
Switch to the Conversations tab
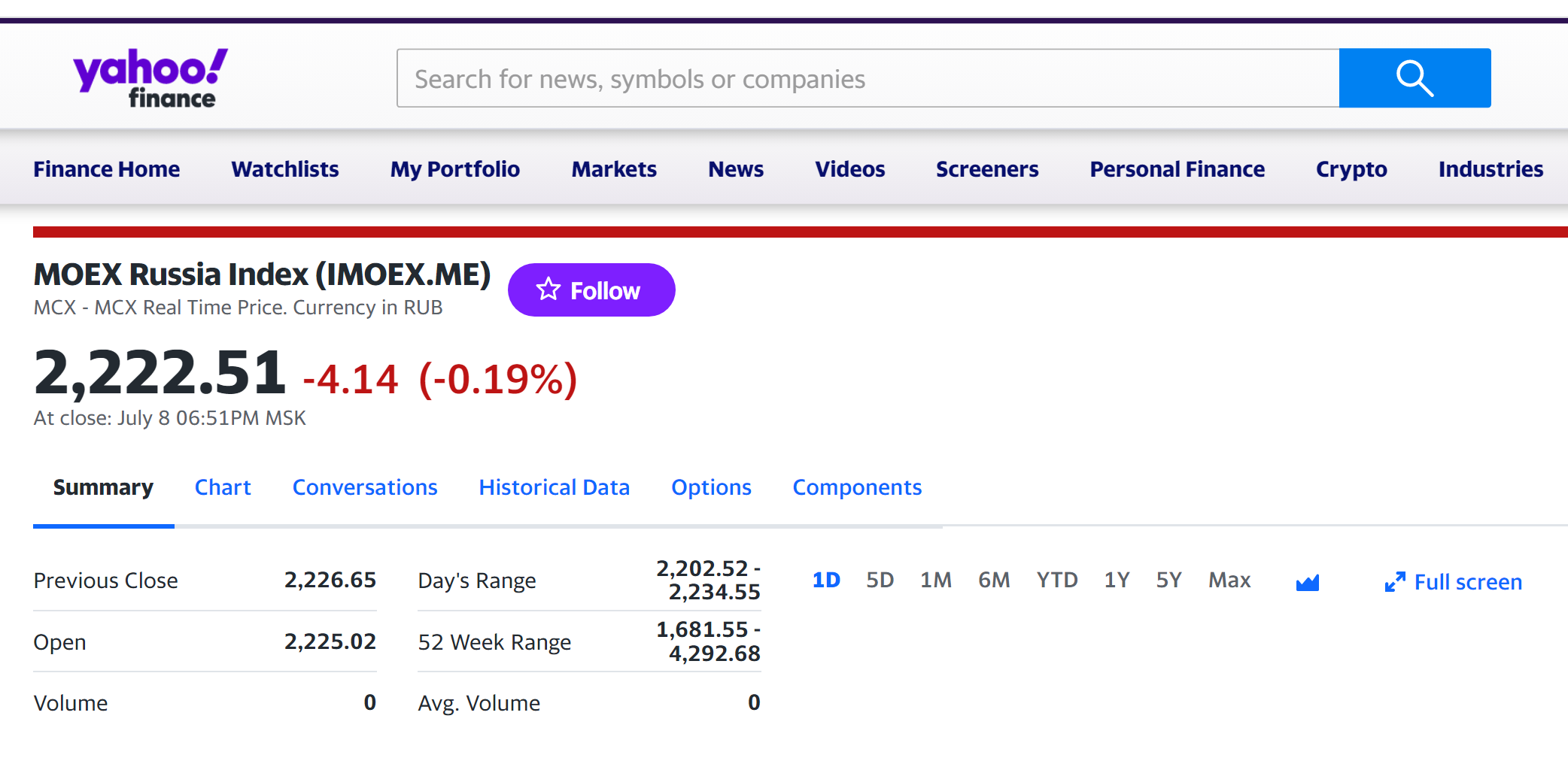pos(365,487)
